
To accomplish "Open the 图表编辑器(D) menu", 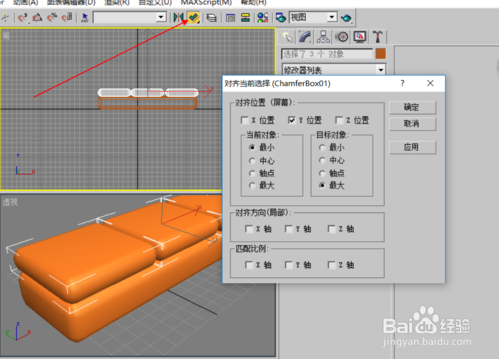I will 71,3.
